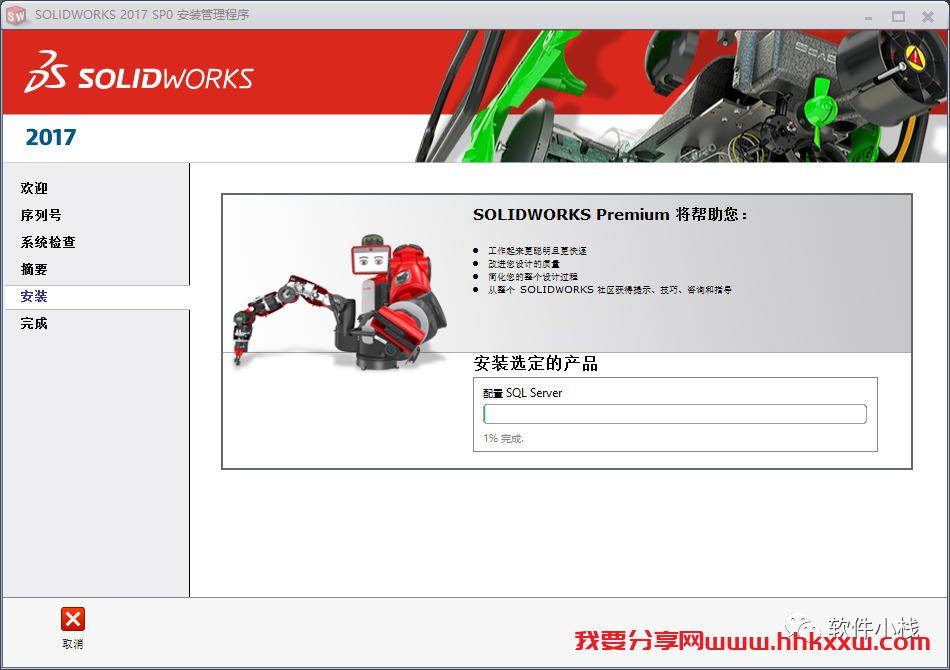Click the '安装选定的产品' heading
Image resolution: width=950 pixels, height=670 pixels.
[x=536, y=363]
